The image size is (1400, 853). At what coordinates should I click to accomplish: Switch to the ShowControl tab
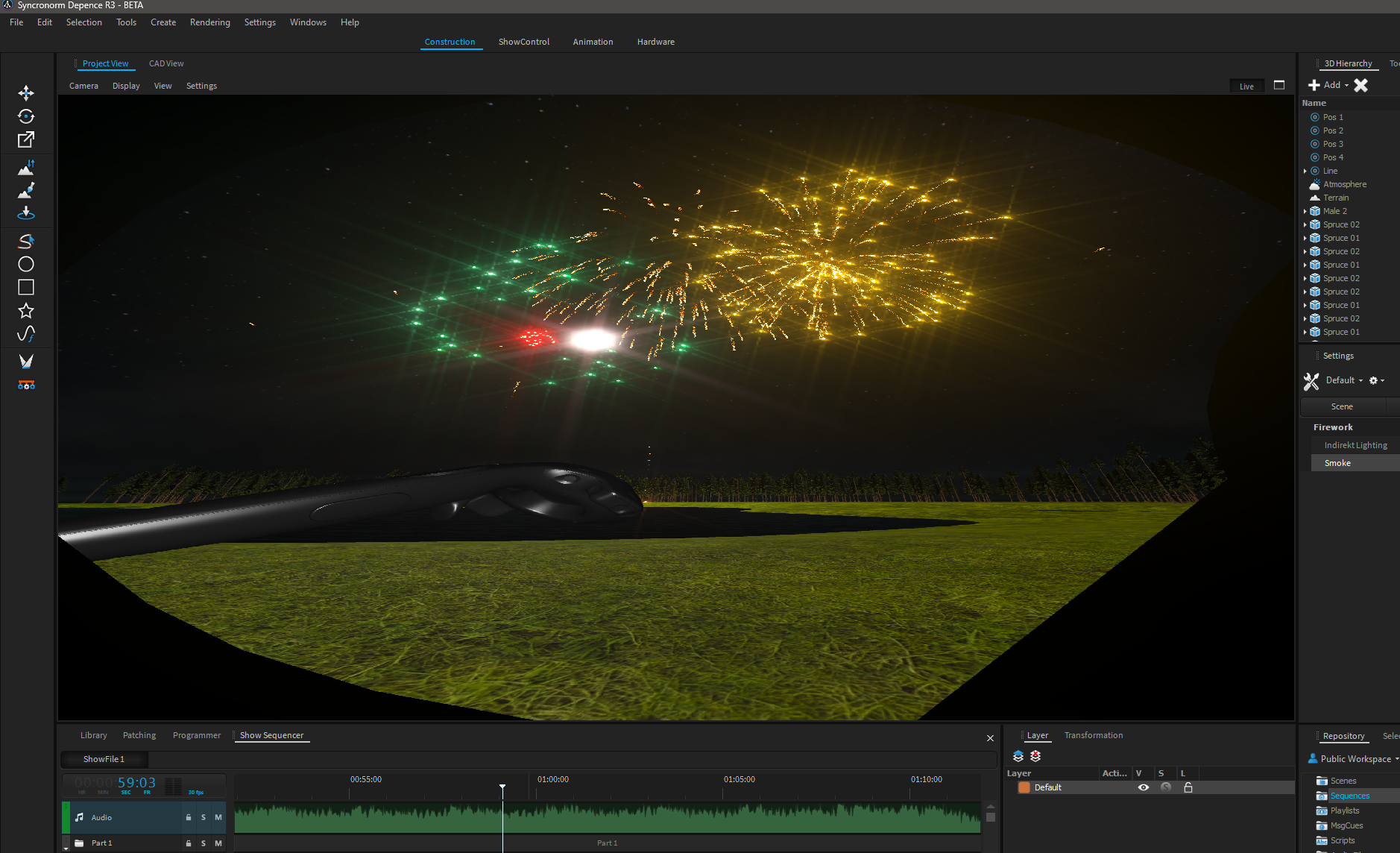click(523, 42)
